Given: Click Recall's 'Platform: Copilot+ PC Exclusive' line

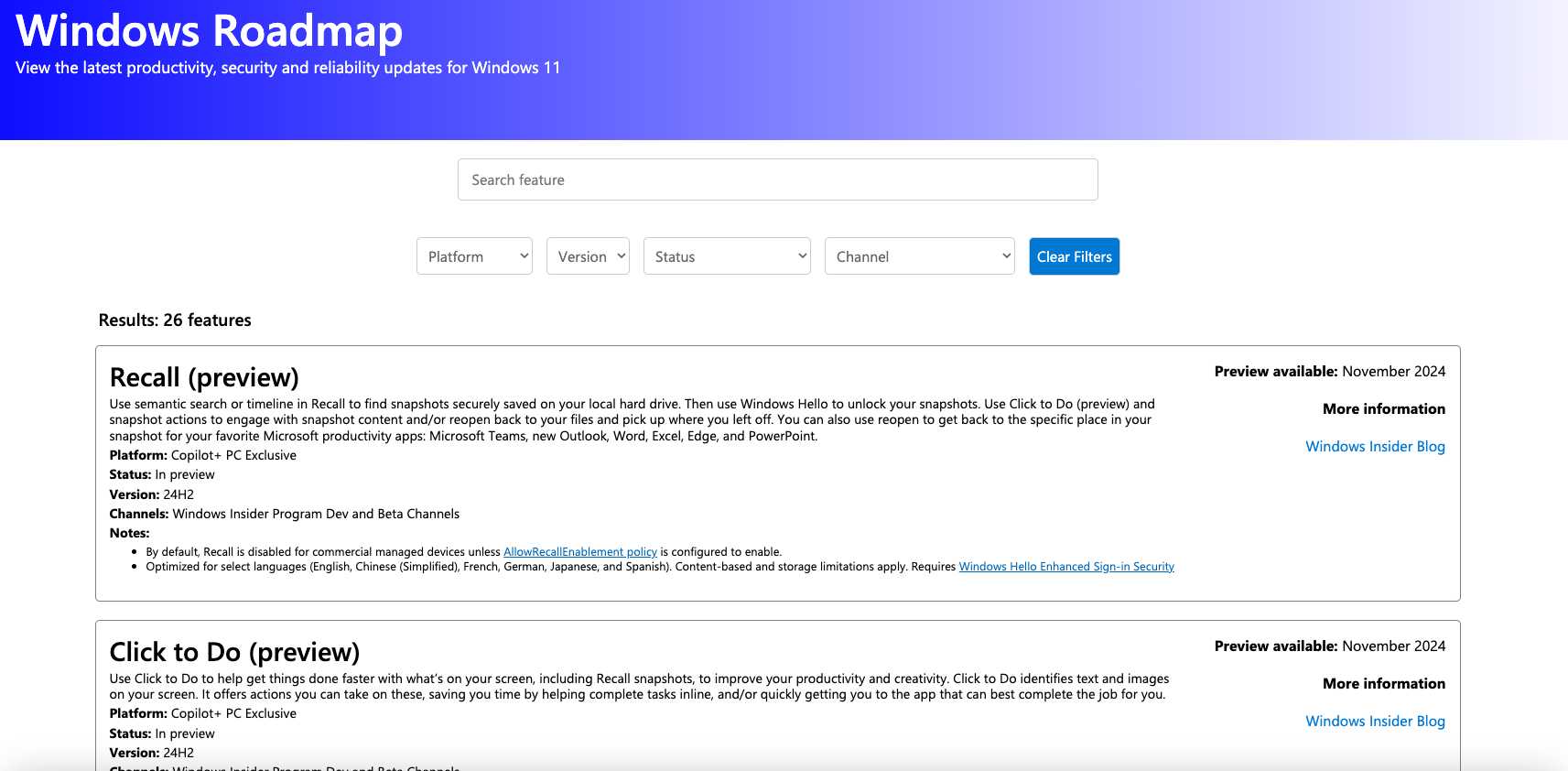Looking at the screenshot, I should [x=203, y=455].
